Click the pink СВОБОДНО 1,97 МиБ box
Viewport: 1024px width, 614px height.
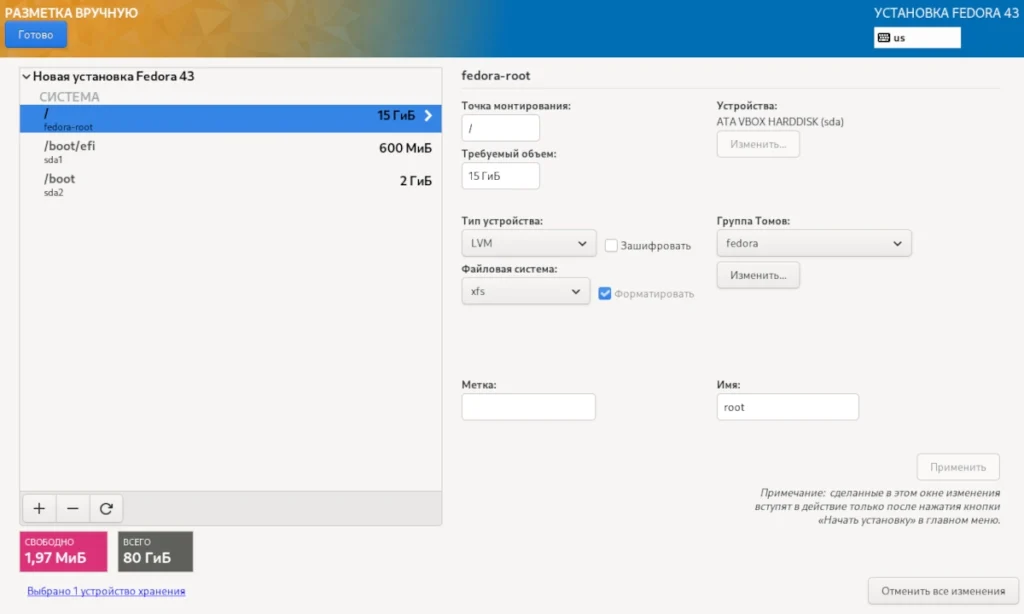(x=63, y=551)
